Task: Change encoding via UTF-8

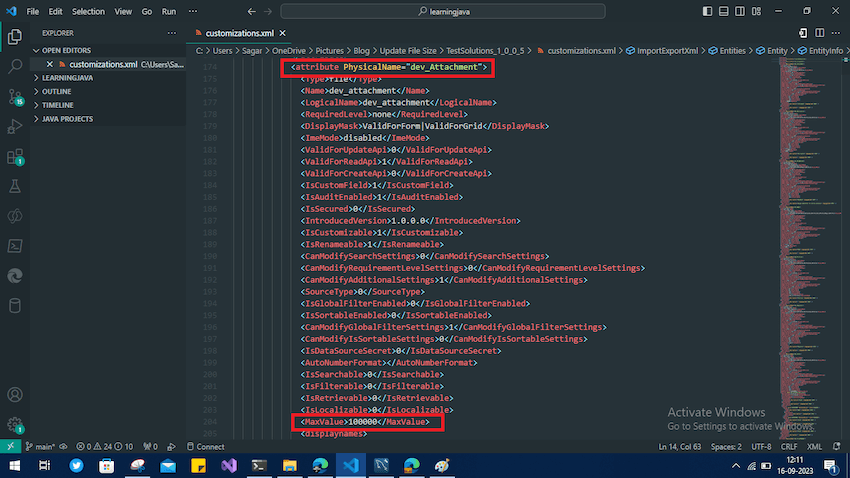Action: pyautogui.click(x=761, y=447)
